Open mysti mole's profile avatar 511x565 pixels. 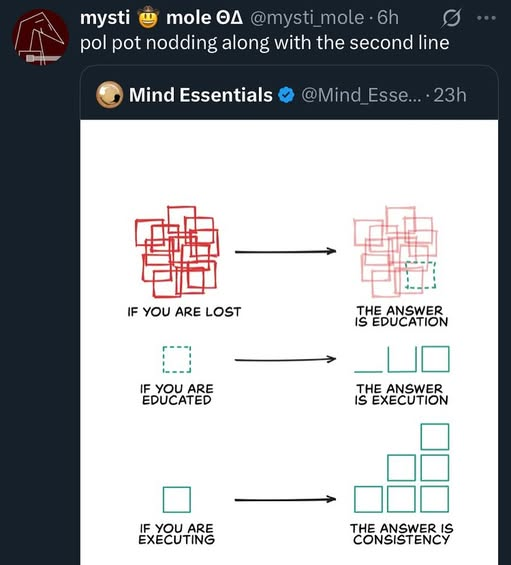40,37
